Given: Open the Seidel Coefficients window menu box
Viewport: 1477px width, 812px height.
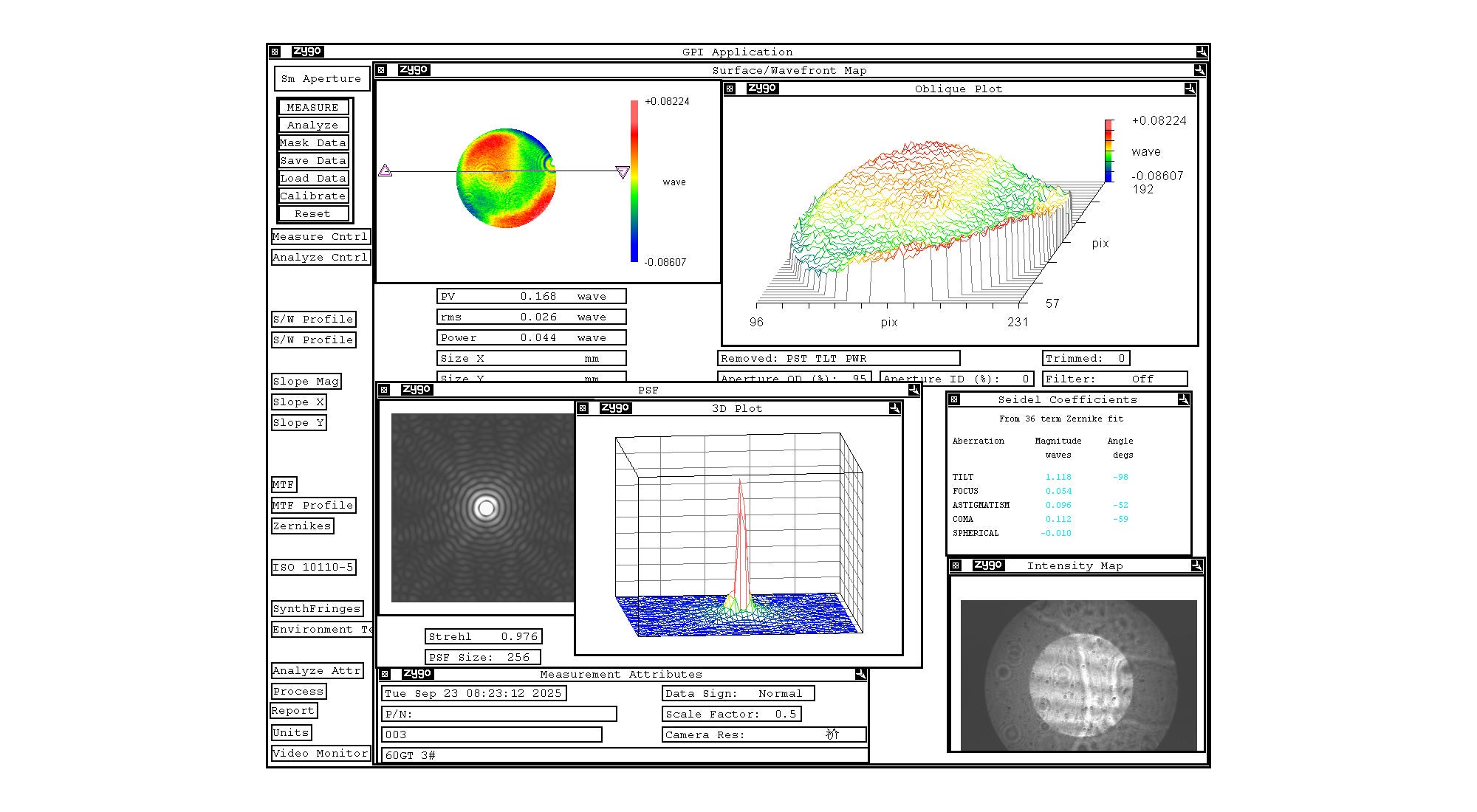Looking at the screenshot, I should [954, 399].
